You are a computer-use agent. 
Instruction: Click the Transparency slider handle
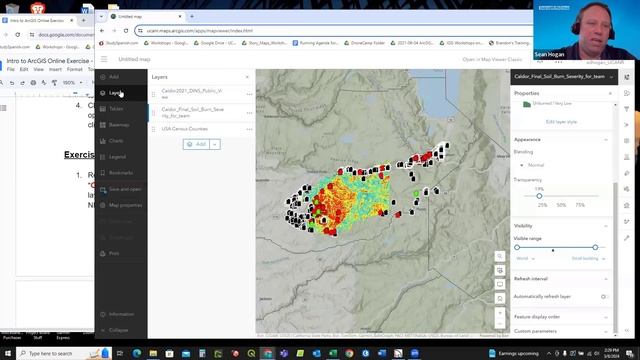[539, 196]
